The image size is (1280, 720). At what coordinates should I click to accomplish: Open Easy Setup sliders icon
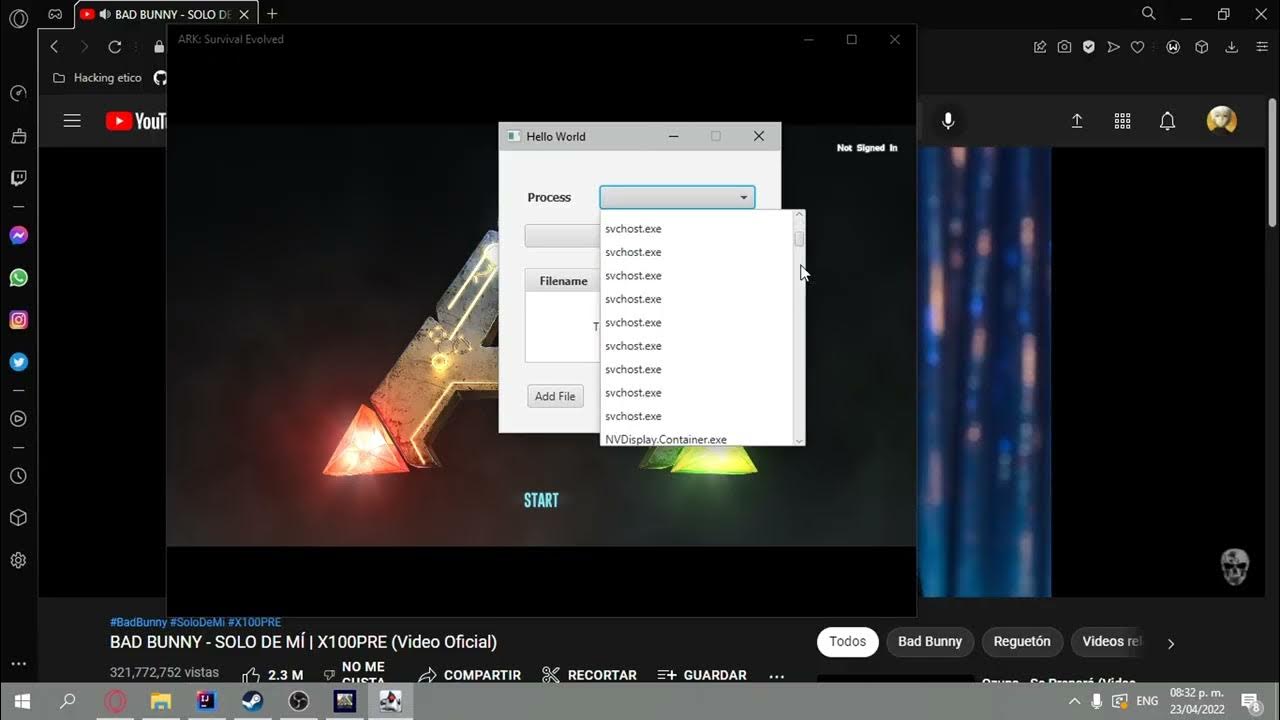pos(1260,47)
